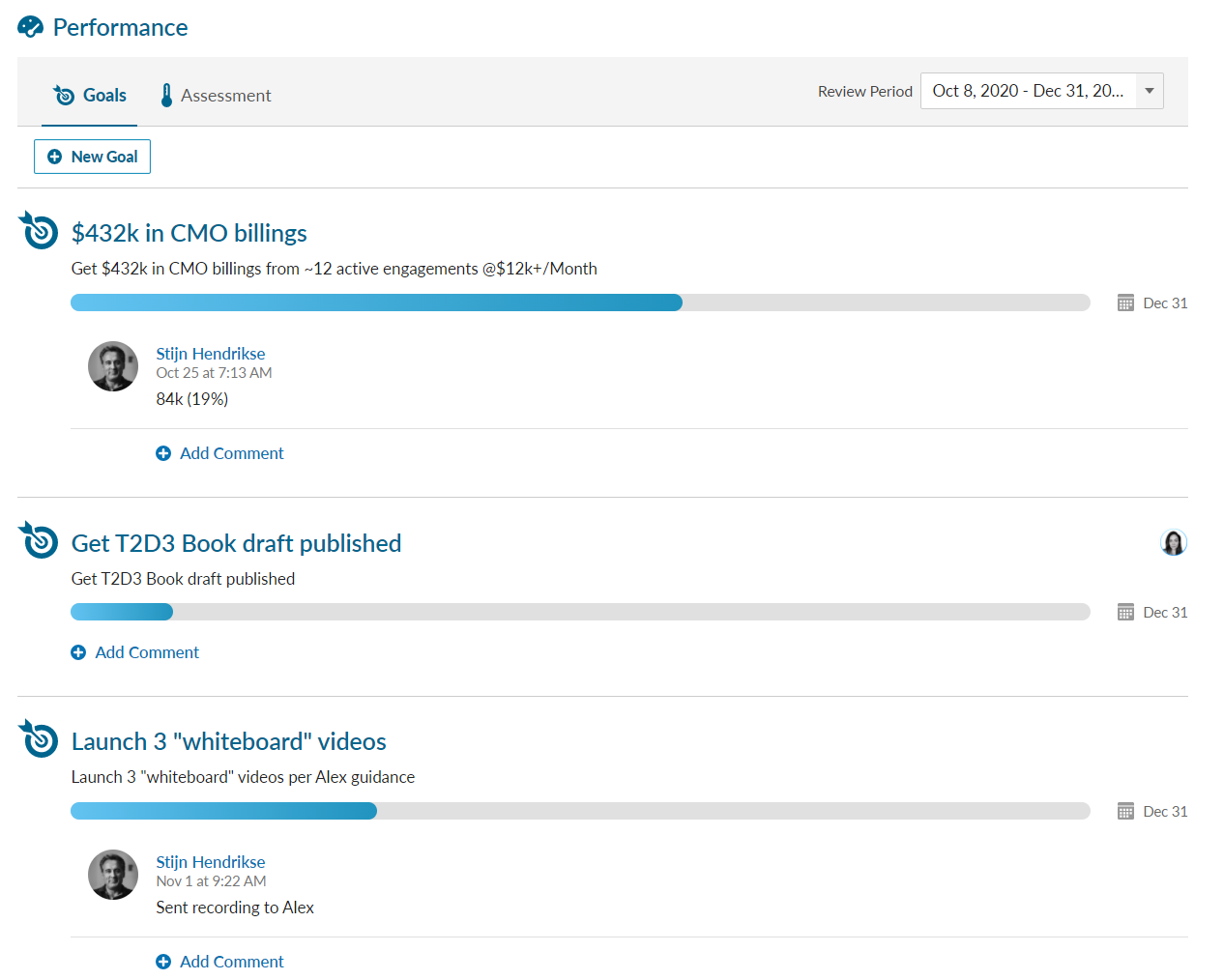Add Comment under the T2D3 Book goal
1224x980 pixels.
coord(146,652)
